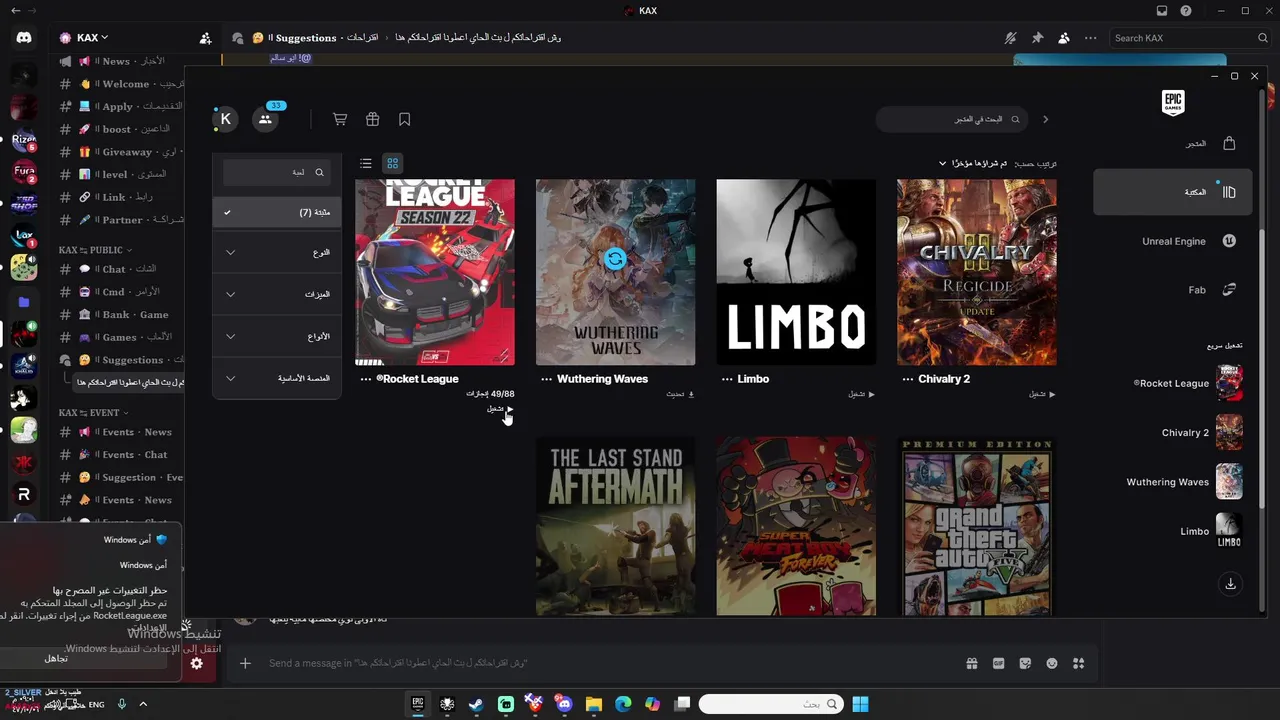Open the Limbo cover thumbnail
Screen dimensions: 1280x720
click(796, 272)
